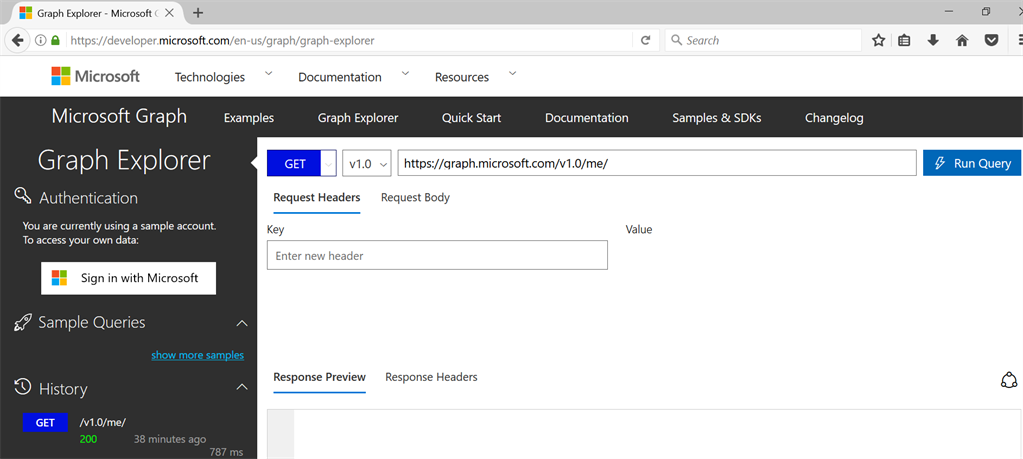Open Samples & SDKs nav item
1023x459 pixels.
click(716, 118)
